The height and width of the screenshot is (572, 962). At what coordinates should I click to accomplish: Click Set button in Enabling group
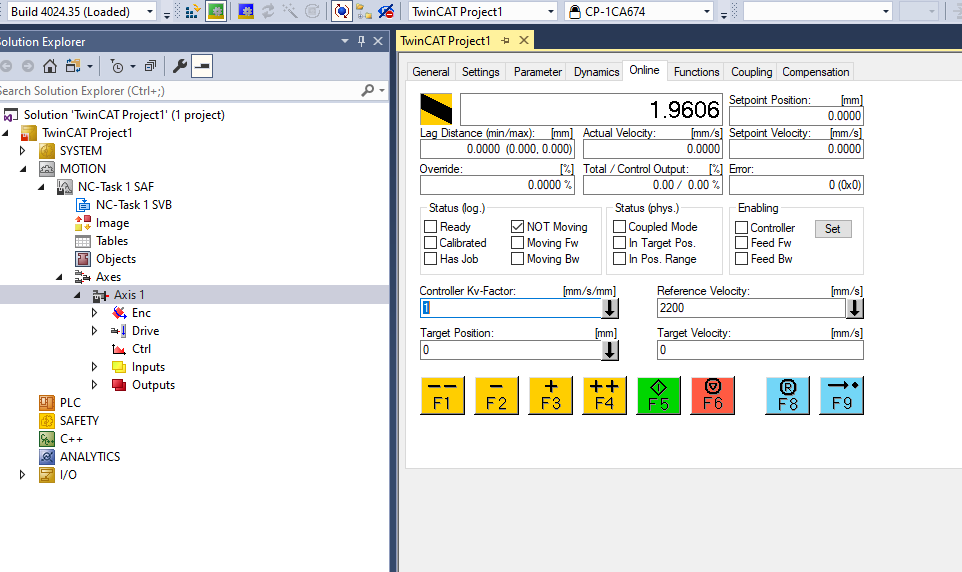tap(833, 229)
